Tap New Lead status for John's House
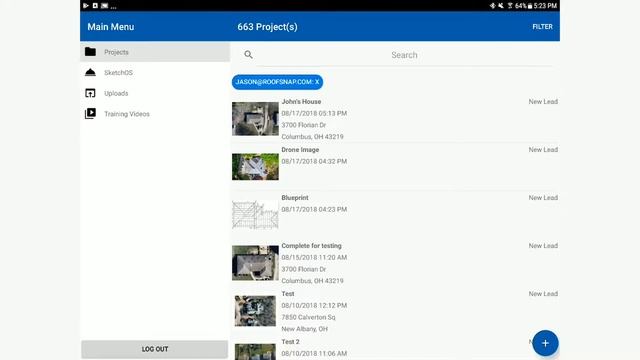The height and width of the screenshot is (360, 640). [543, 102]
